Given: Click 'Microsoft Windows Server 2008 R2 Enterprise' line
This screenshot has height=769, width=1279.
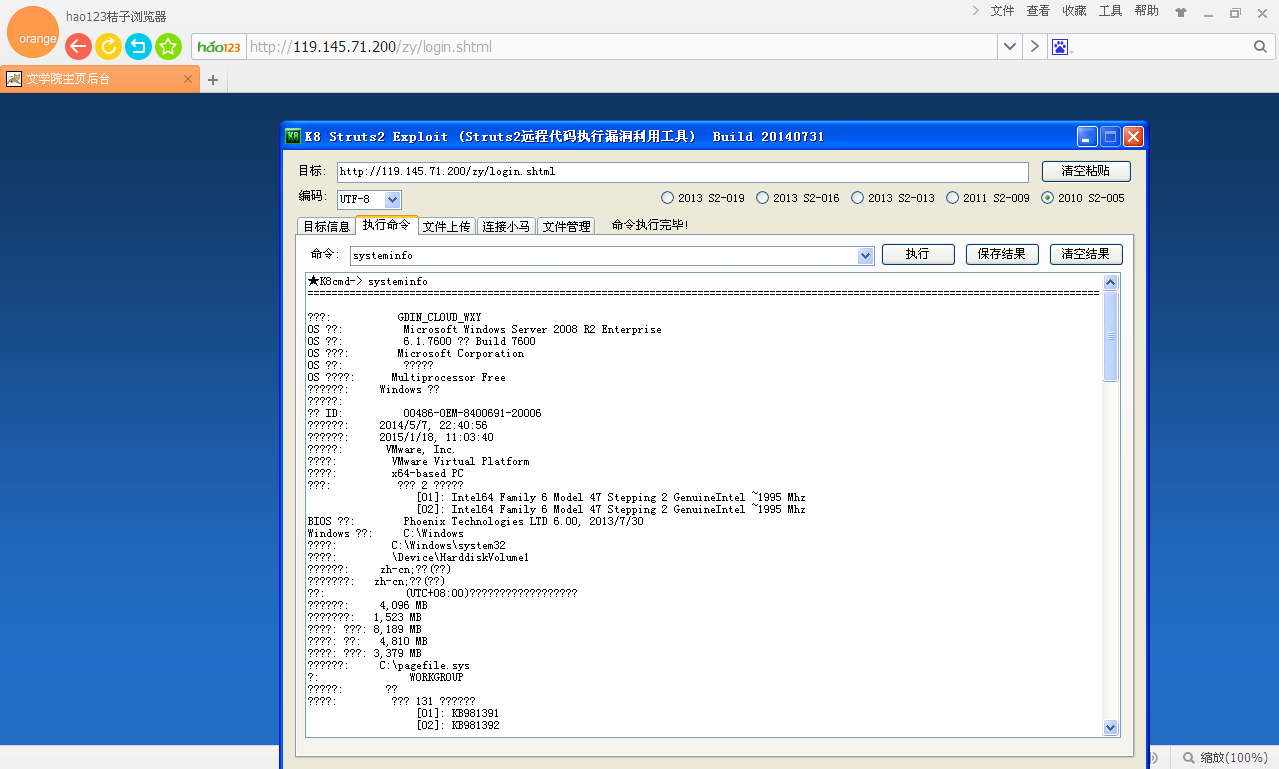Looking at the screenshot, I should point(532,330).
